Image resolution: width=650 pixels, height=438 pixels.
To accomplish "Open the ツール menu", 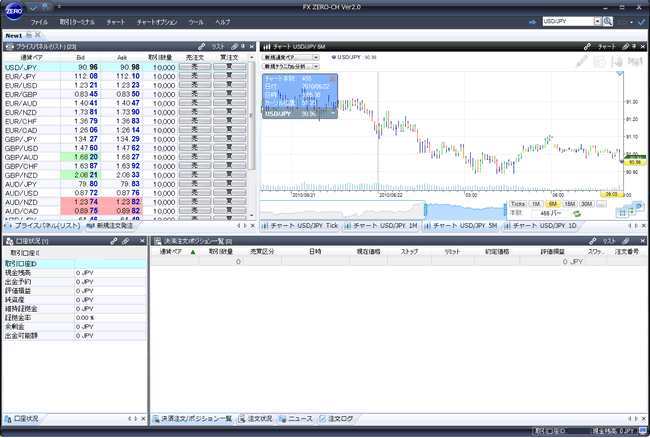I will (x=196, y=22).
